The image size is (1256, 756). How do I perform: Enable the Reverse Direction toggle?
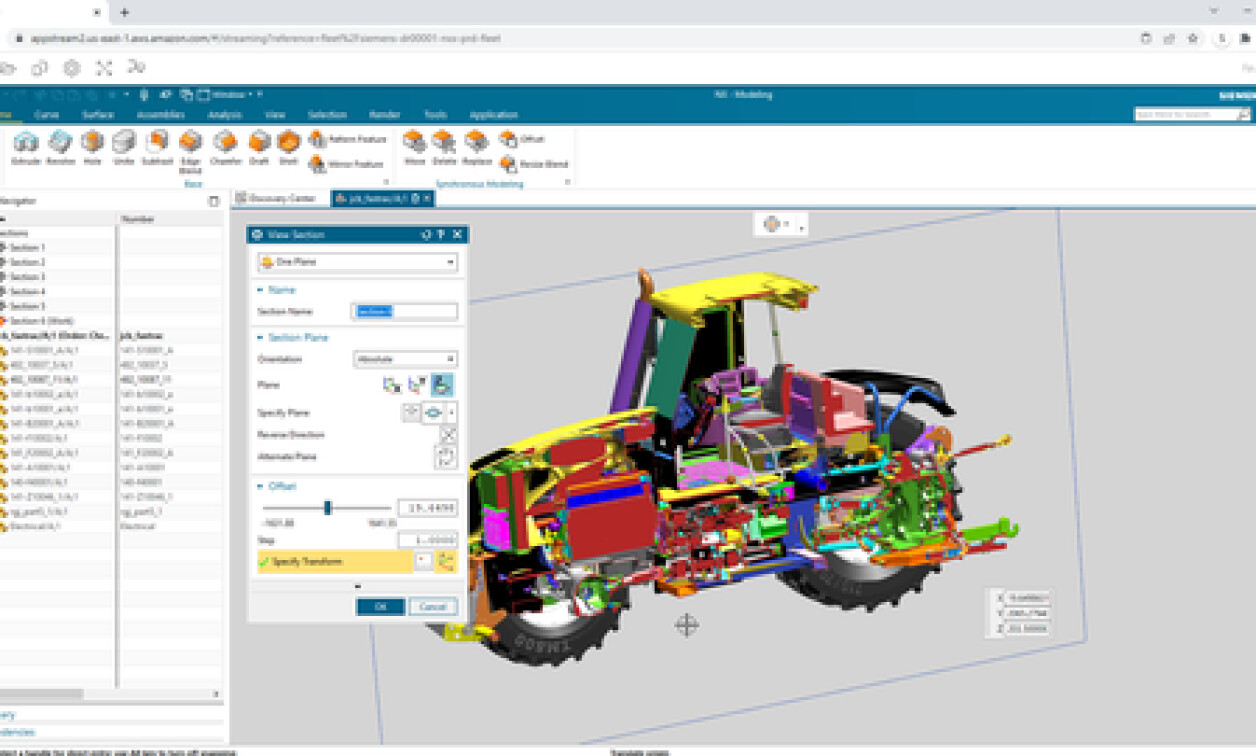click(x=448, y=435)
